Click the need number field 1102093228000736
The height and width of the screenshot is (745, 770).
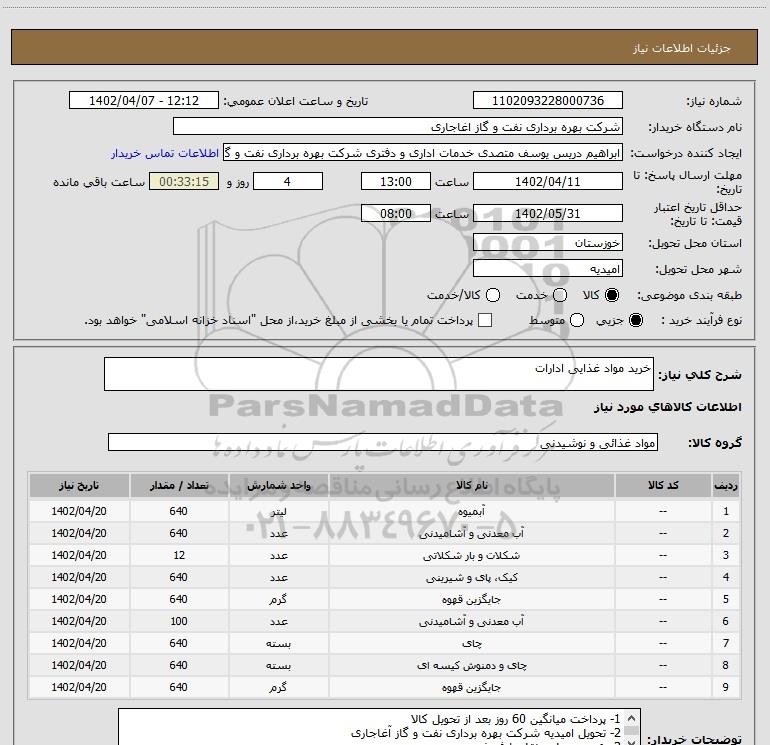[548, 100]
